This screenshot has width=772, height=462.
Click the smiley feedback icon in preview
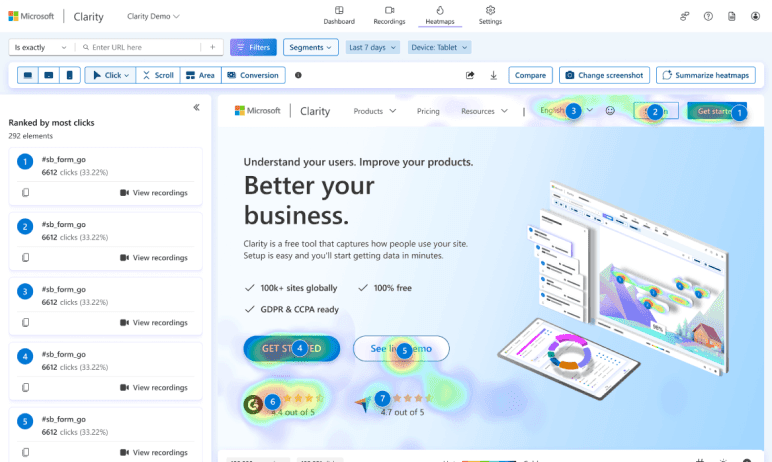(x=610, y=111)
